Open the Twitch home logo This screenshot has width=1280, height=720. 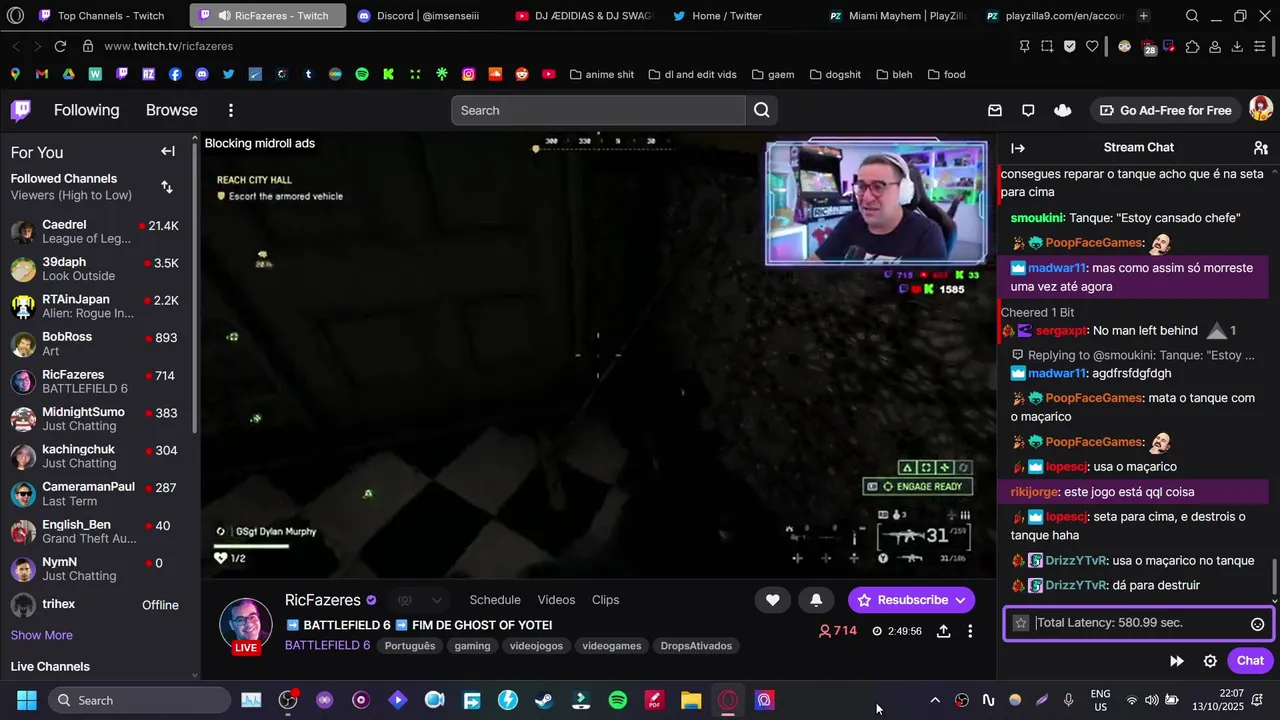pos(21,110)
